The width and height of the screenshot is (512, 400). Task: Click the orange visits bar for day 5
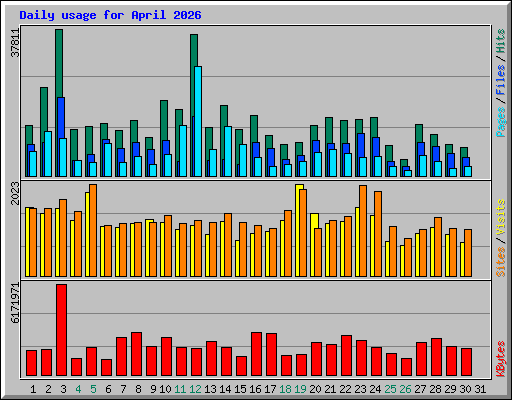(93, 230)
